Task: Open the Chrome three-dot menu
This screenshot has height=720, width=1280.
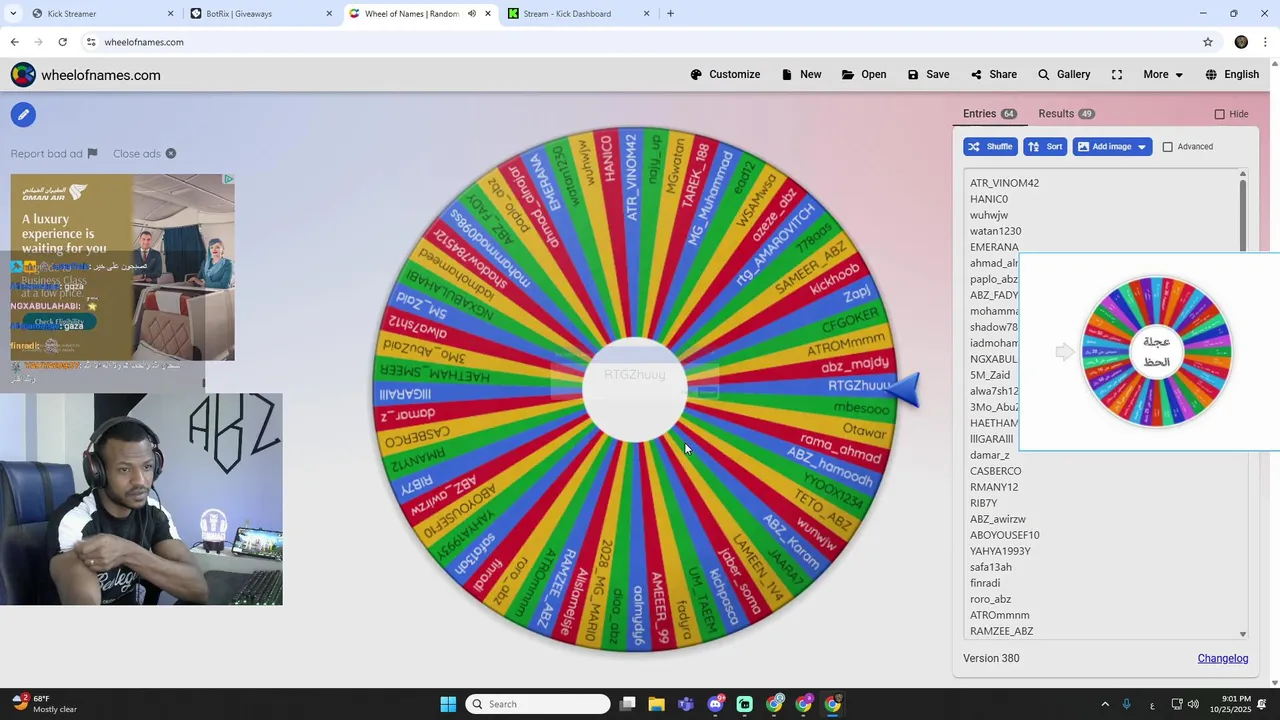Action: (x=1266, y=42)
